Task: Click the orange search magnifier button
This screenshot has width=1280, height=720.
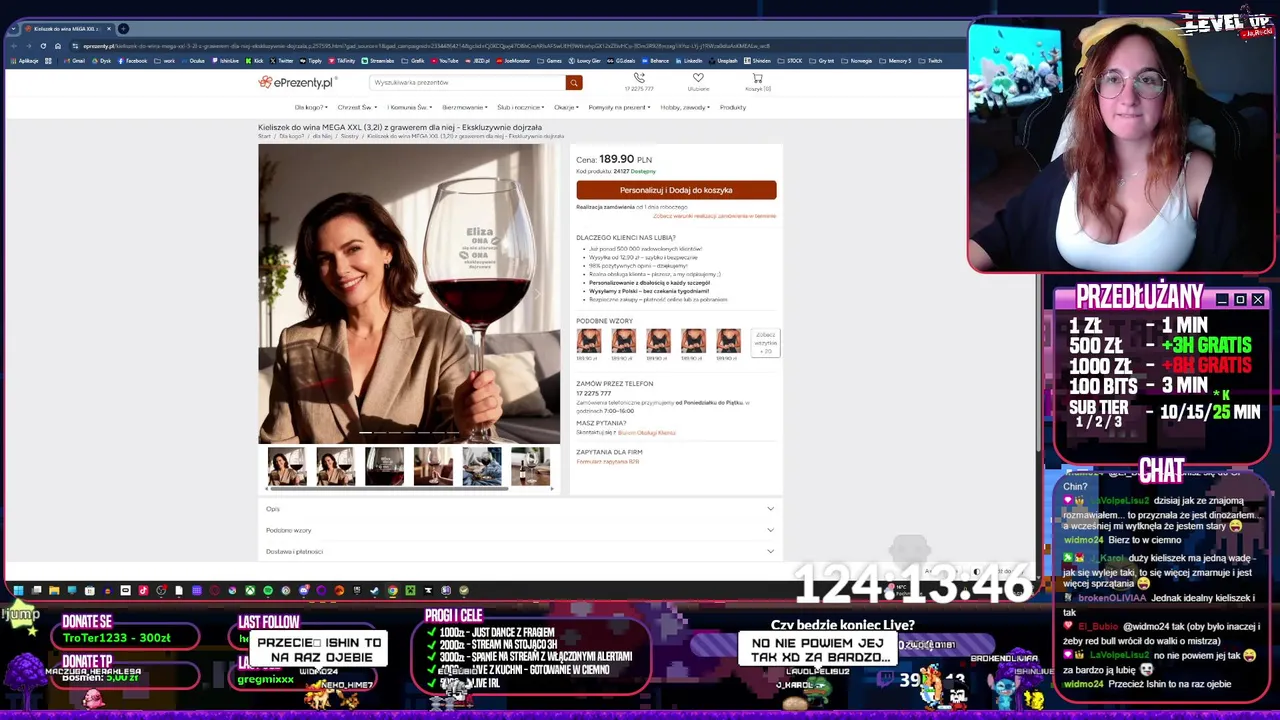Action: tap(573, 83)
